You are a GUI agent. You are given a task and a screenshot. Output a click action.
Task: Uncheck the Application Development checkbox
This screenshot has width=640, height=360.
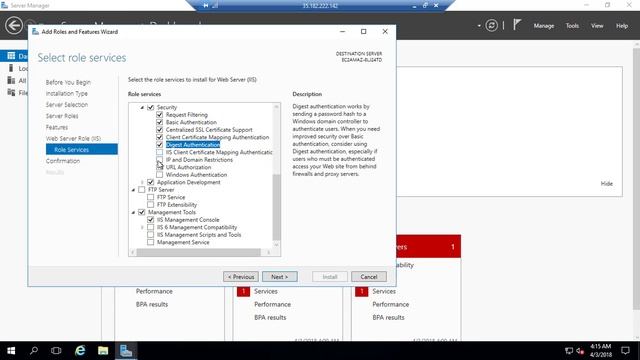pos(151,182)
